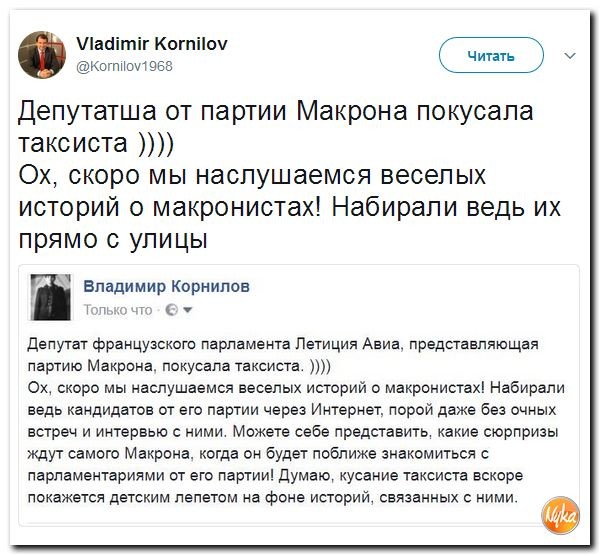Open the embedded post's square author photo
Viewport: 601px width, 556px height.
point(50,297)
